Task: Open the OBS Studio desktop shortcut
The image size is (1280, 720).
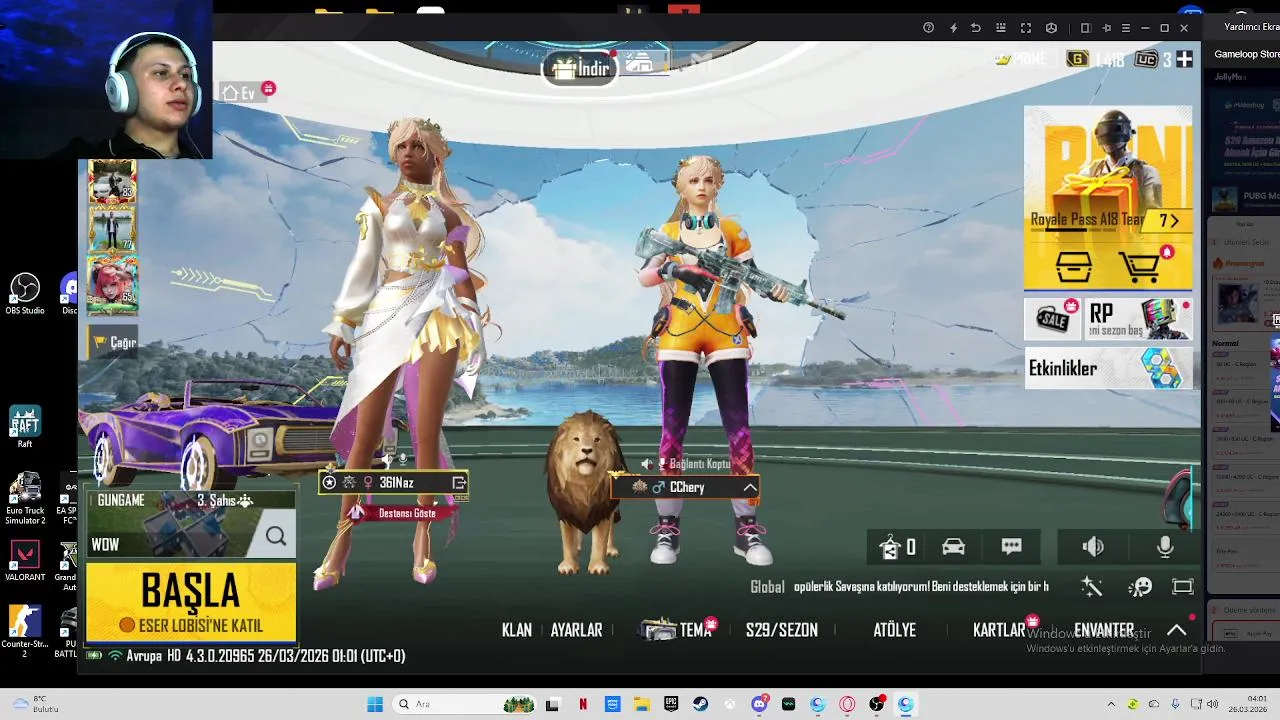Action: pos(25,294)
